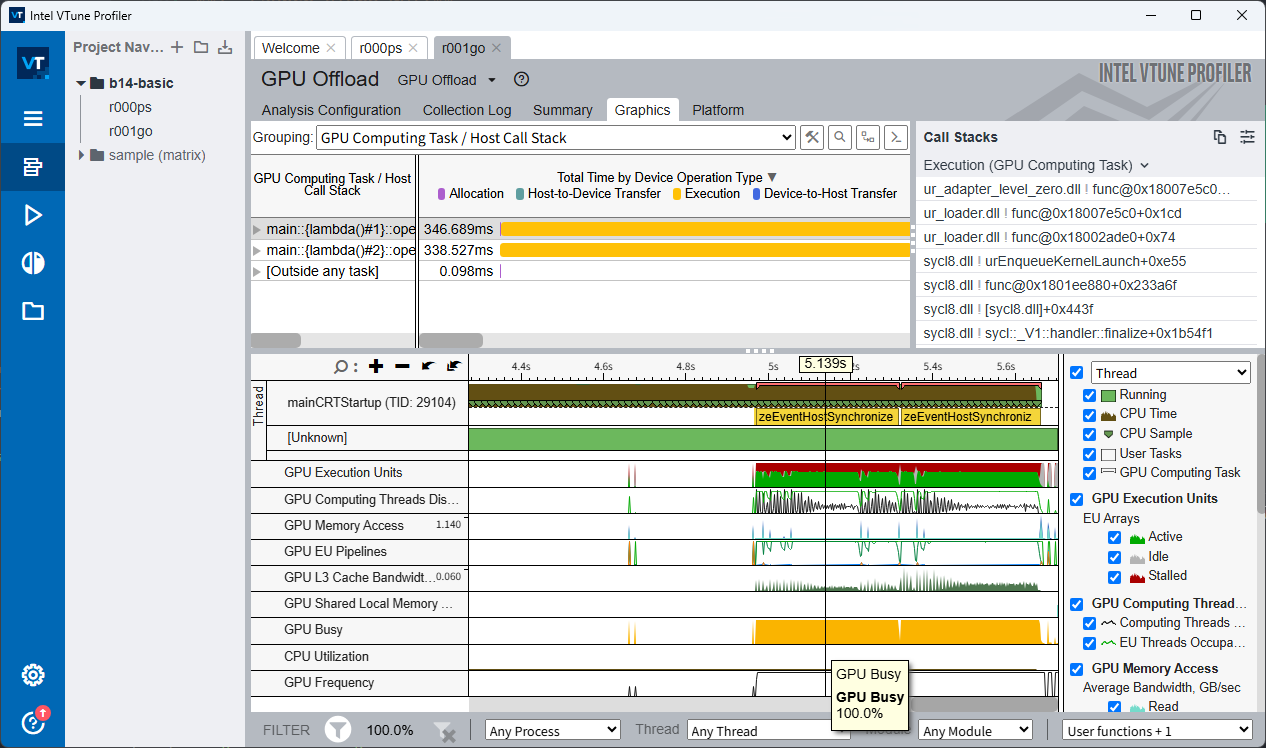Close the r001go tab
The width and height of the screenshot is (1266, 748).
pos(496,48)
